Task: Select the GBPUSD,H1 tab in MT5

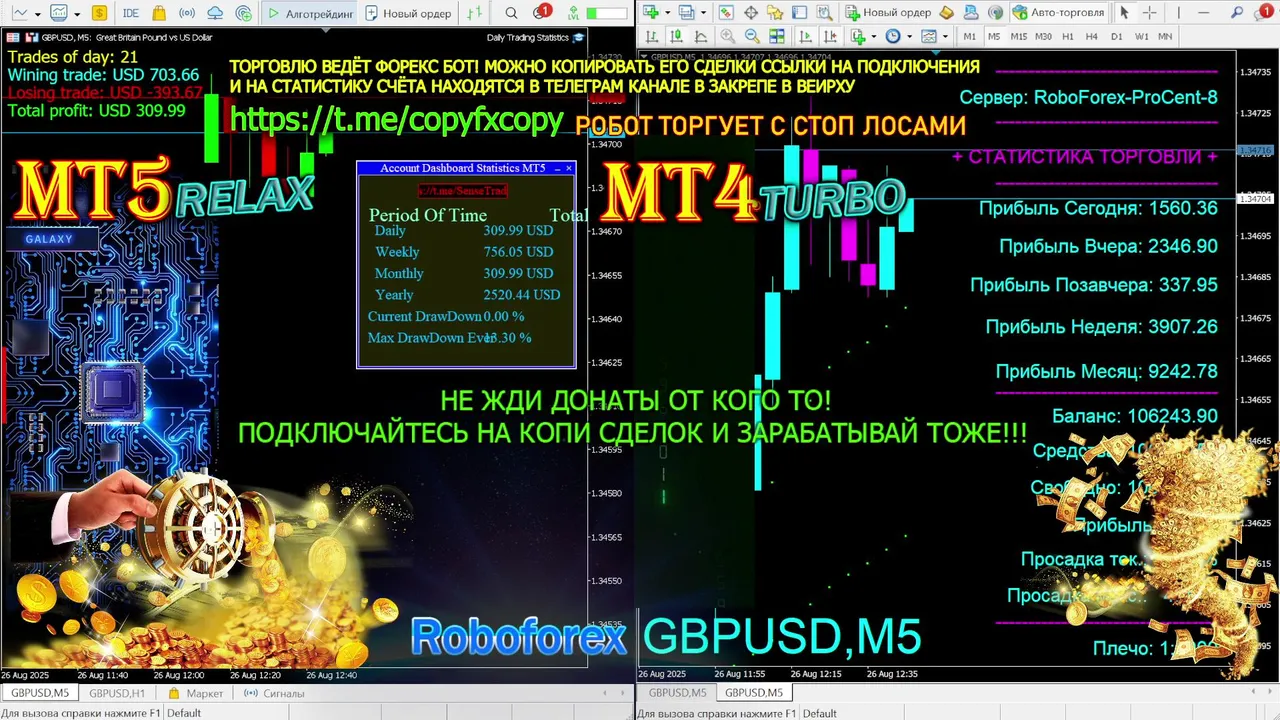Action: point(117,693)
